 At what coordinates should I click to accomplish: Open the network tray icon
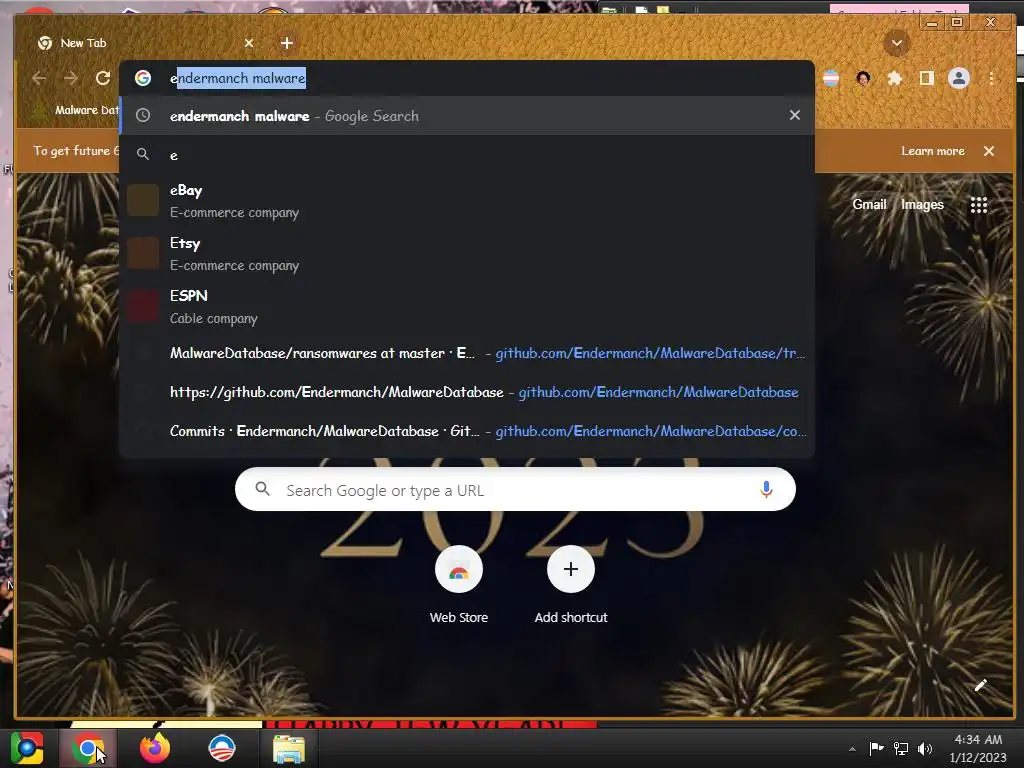coord(901,748)
